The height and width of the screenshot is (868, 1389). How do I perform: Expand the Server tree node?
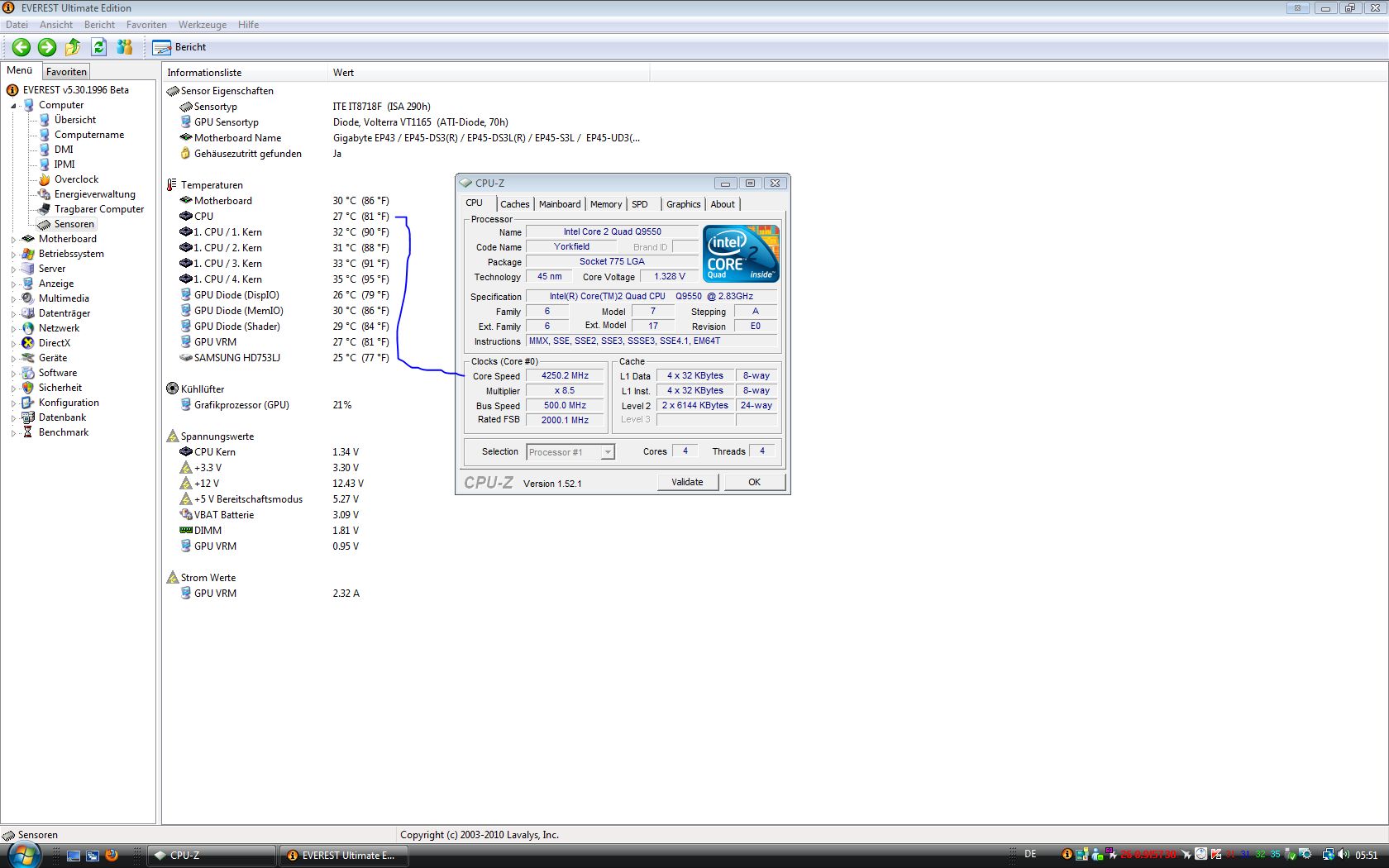(x=13, y=269)
